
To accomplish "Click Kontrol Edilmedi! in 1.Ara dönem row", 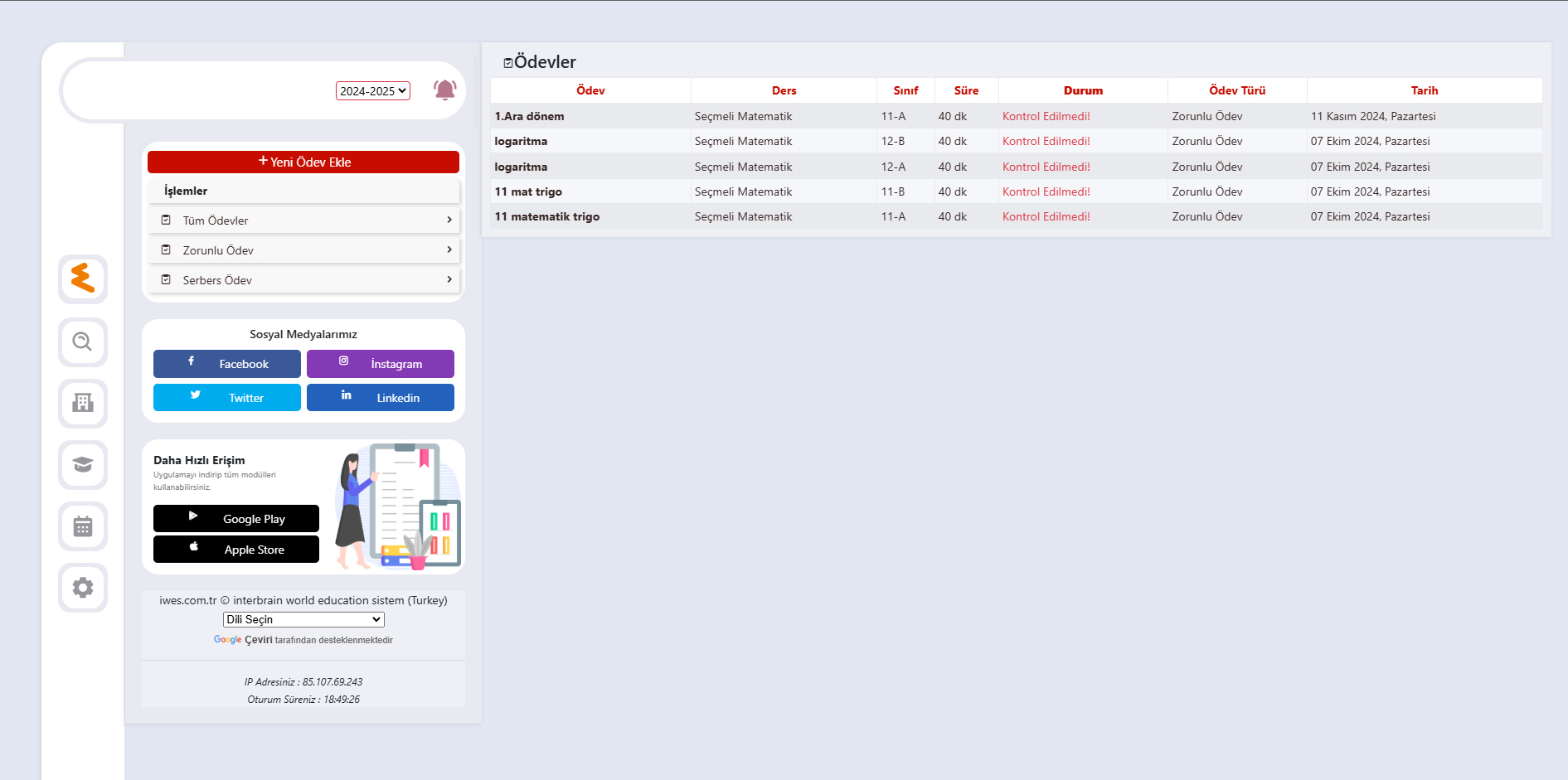I will [x=1046, y=116].
